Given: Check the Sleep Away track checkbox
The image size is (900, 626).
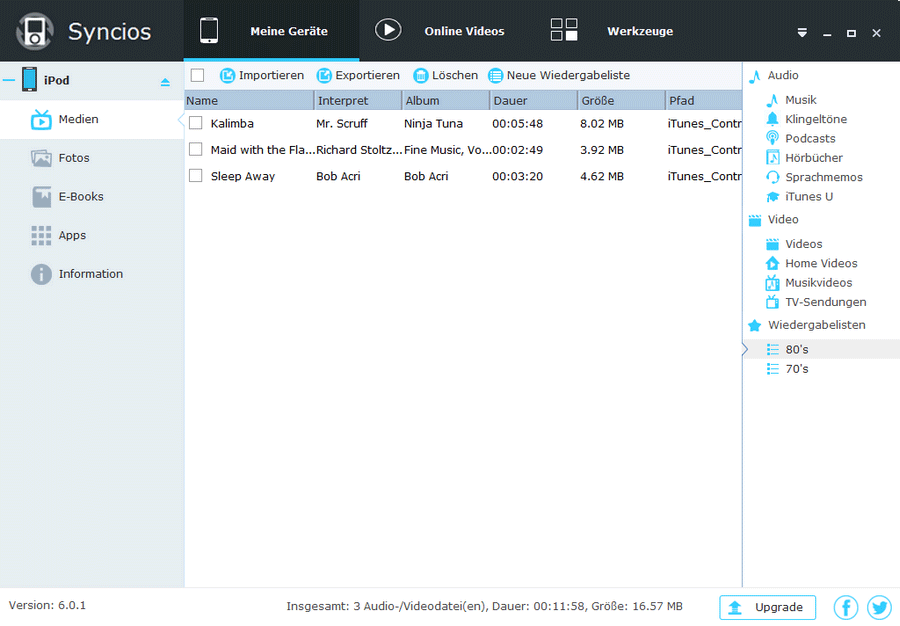Looking at the screenshot, I should [x=196, y=176].
